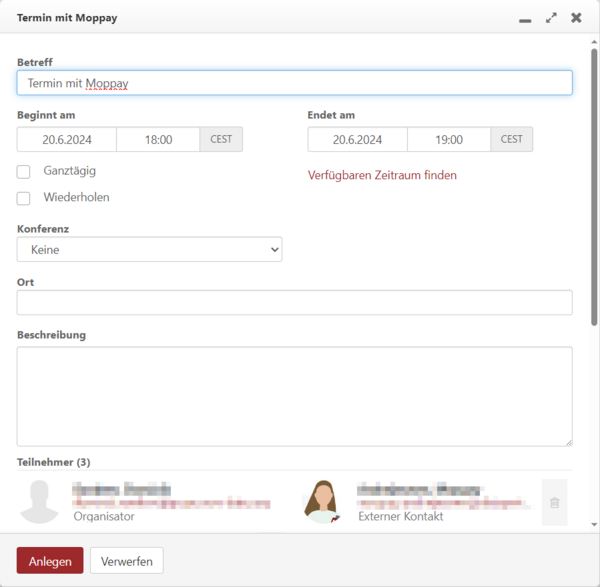The image size is (600, 587).
Task: Click the Externer Kontakt label
Action: (x=401, y=517)
